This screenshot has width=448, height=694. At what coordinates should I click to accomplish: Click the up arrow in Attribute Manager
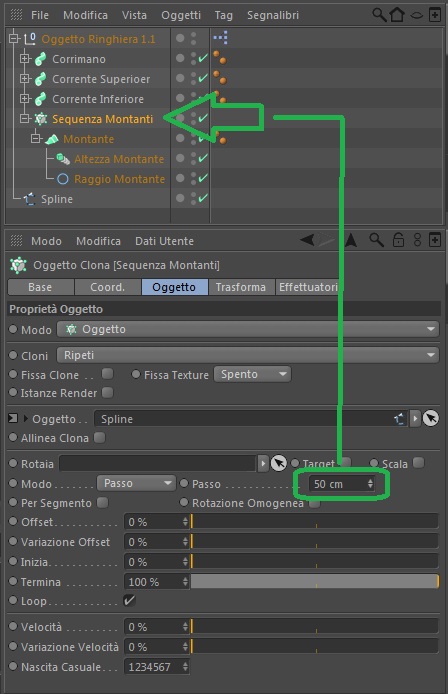pos(351,240)
